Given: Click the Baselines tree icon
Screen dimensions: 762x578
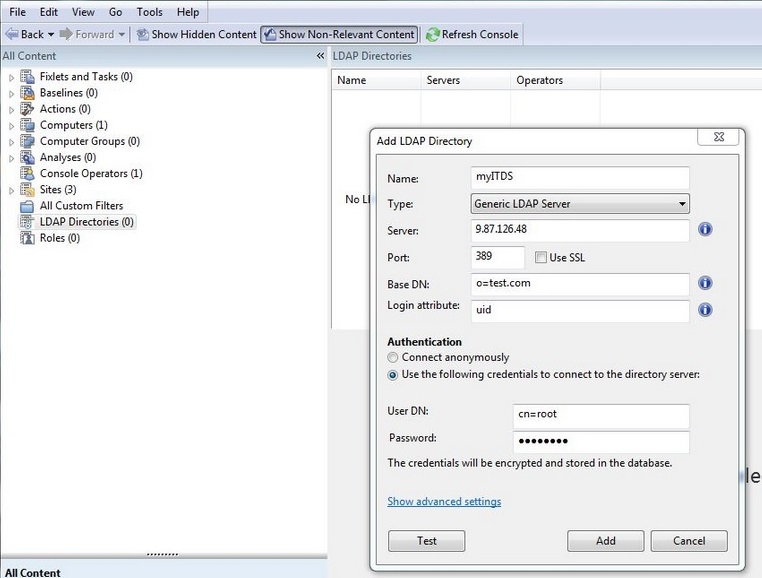Looking at the screenshot, I should coord(27,93).
